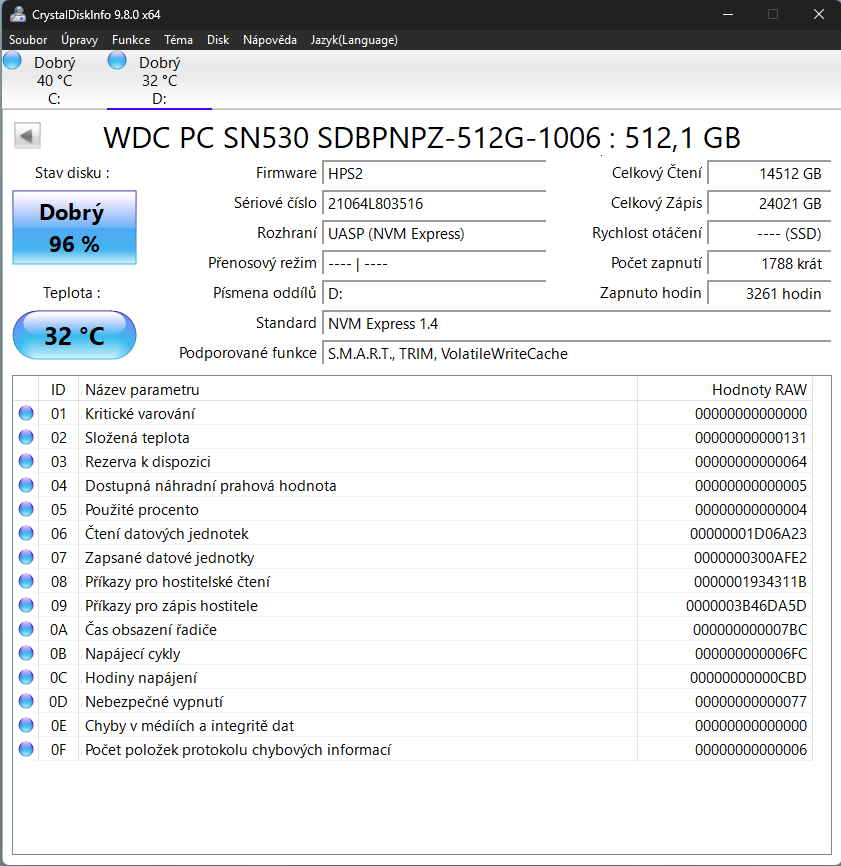Click the Firmware field HPS2
Screen dimensions: 841x866
[434, 173]
